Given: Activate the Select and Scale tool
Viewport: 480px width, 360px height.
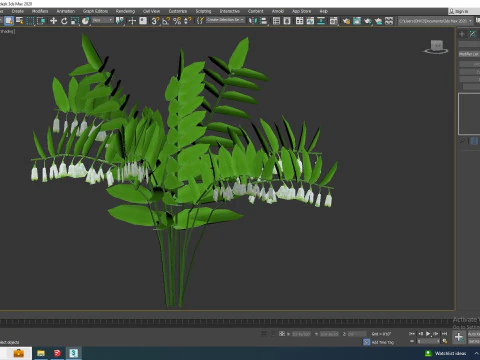Looking at the screenshot, I should [75, 21].
